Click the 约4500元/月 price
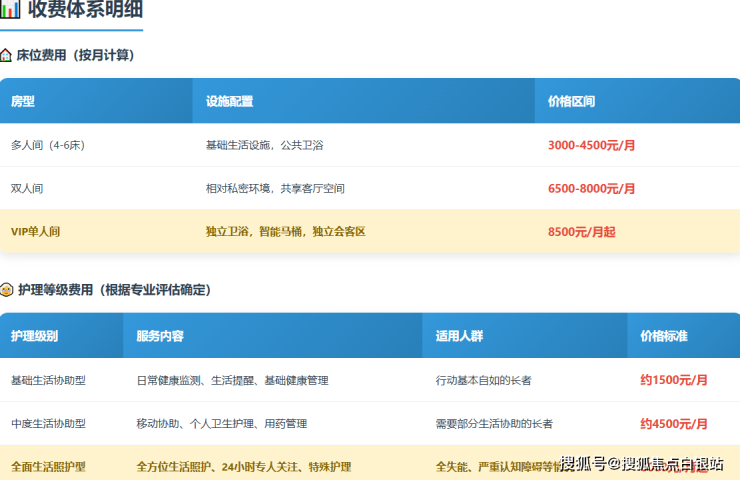The image size is (740, 480). pyautogui.click(x=673, y=423)
